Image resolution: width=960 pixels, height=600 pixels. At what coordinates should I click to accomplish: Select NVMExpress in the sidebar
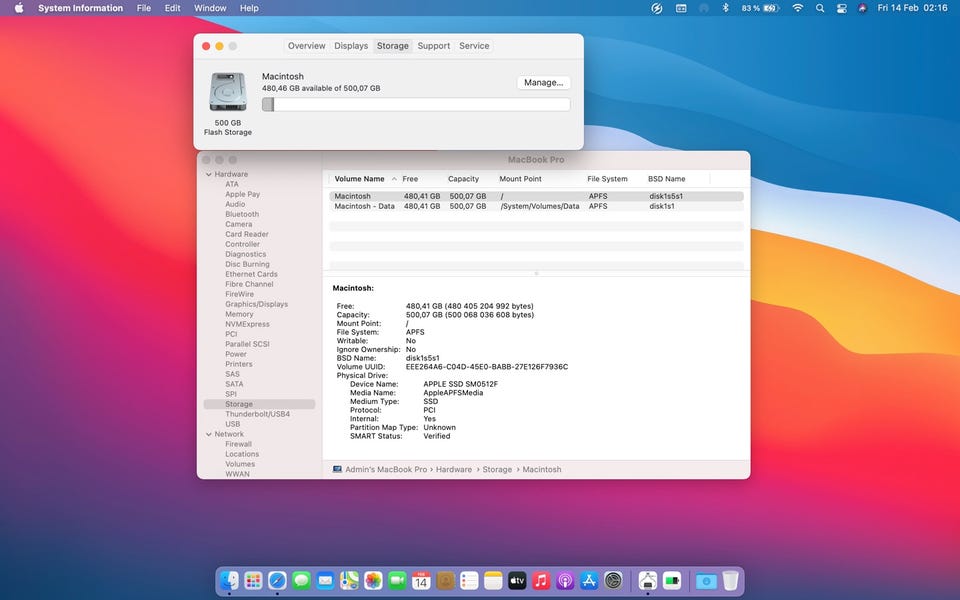[x=247, y=324]
